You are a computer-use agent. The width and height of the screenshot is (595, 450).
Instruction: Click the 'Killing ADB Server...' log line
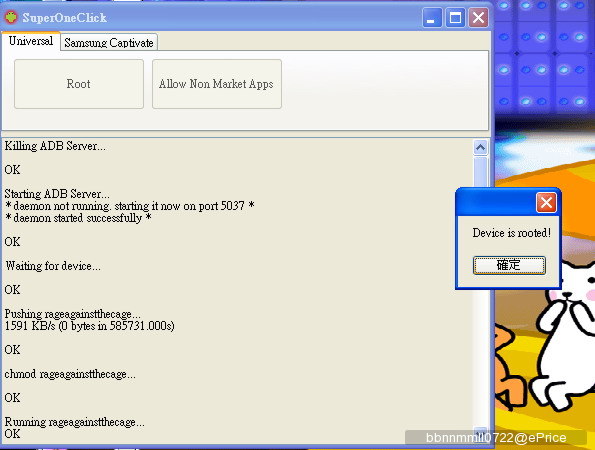pos(55,146)
